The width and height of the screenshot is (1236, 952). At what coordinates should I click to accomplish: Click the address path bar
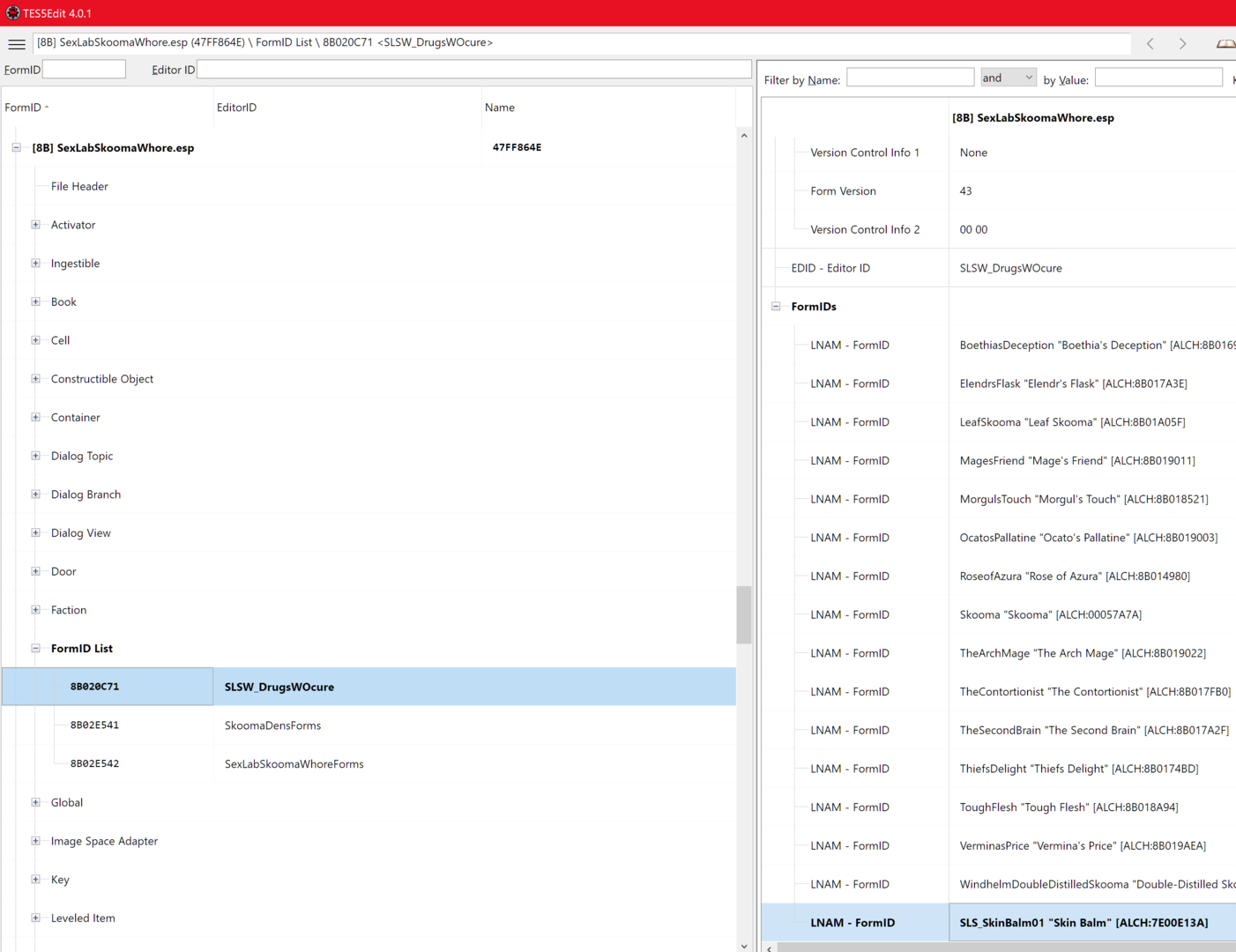582,42
